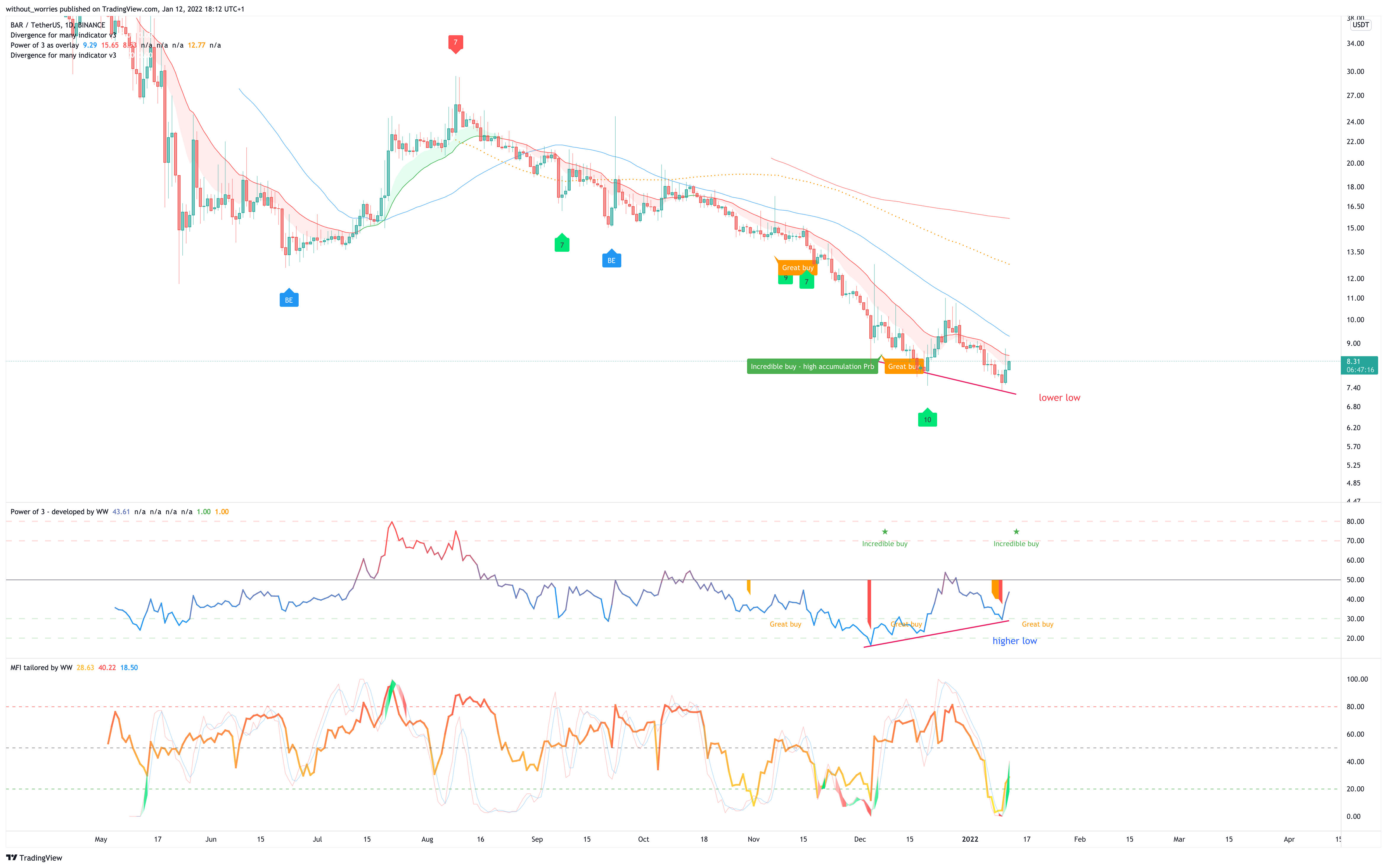Click the overlay value 12.77 in legend
The width and height of the screenshot is (1387, 868).
point(197,45)
